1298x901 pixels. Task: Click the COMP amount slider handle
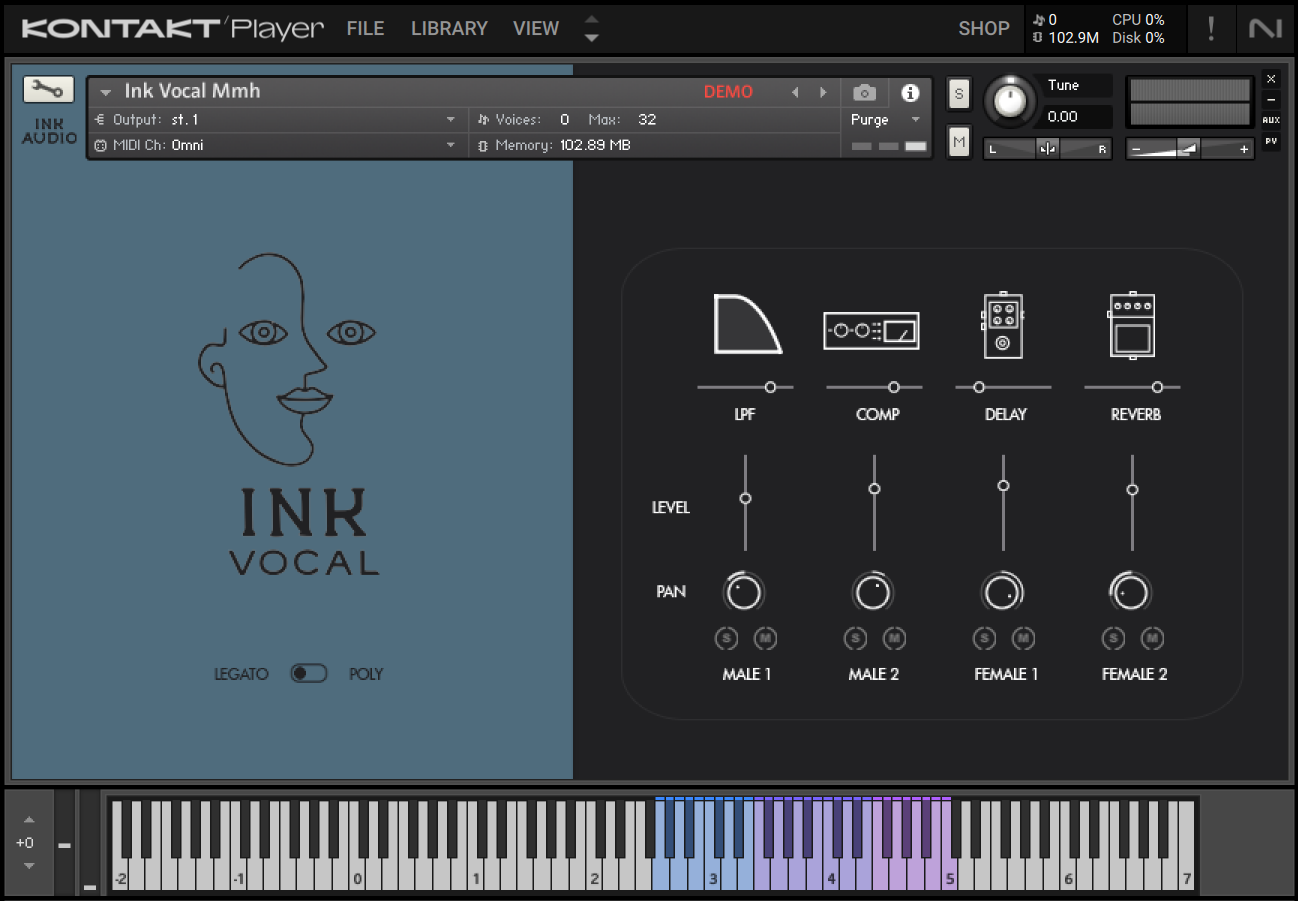(x=894, y=387)
